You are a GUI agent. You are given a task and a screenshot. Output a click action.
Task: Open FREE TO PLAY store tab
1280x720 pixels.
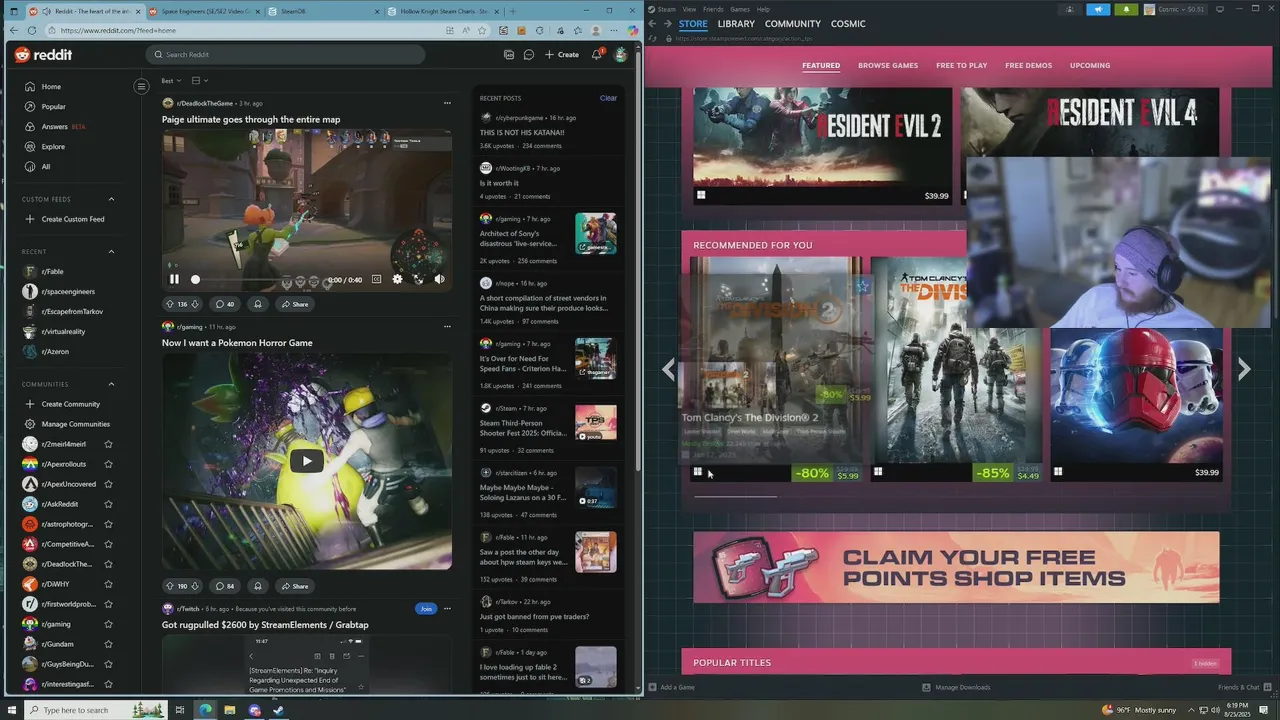[961, 65]
